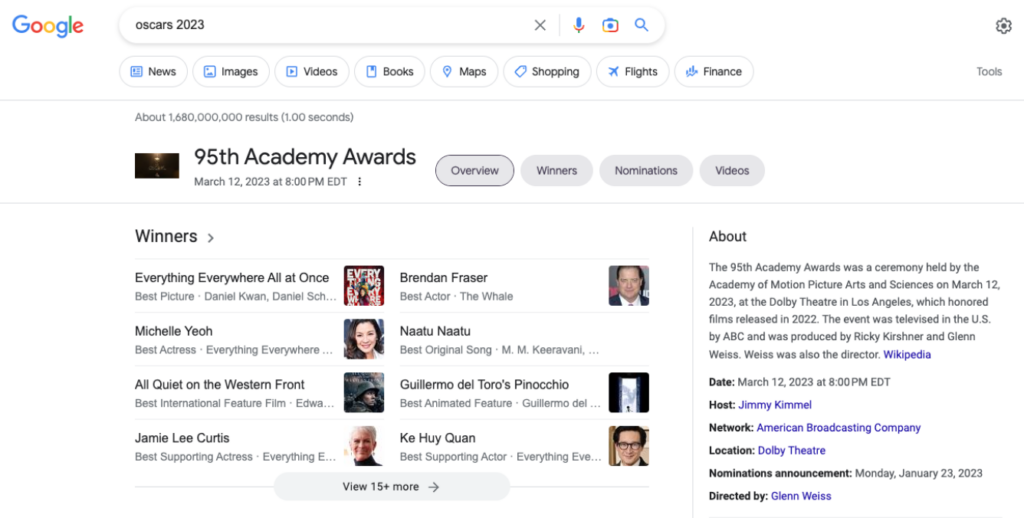Image resolution: width=1024 pixels, height=518 pixels.
Task: Click the blue search magnifier icon
Action: [x=642, y=25]
